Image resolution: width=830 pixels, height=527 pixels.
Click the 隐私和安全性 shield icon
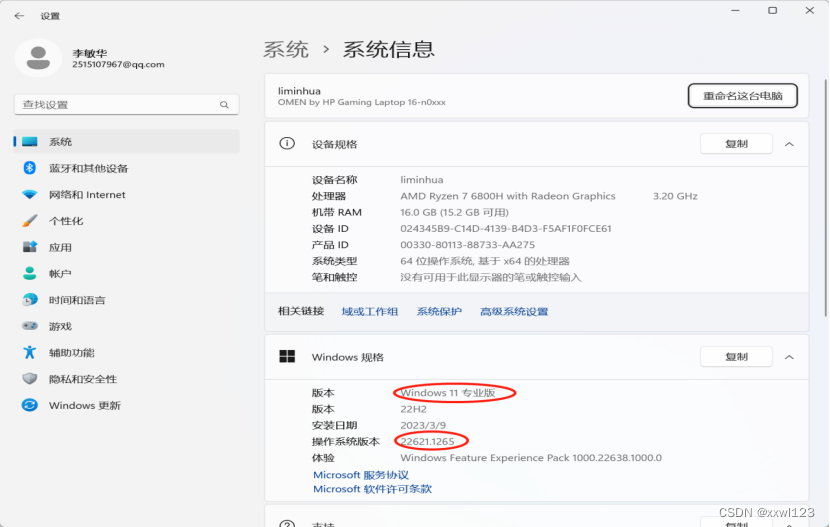[x=30, y=378]
